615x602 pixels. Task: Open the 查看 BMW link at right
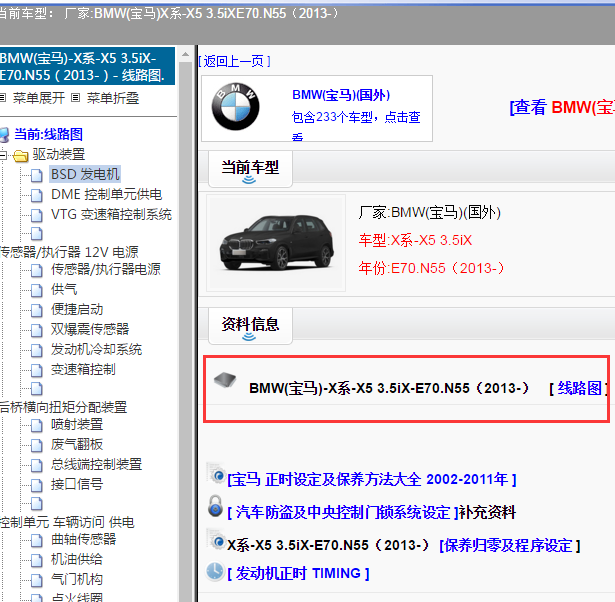[x=562, y=107]
